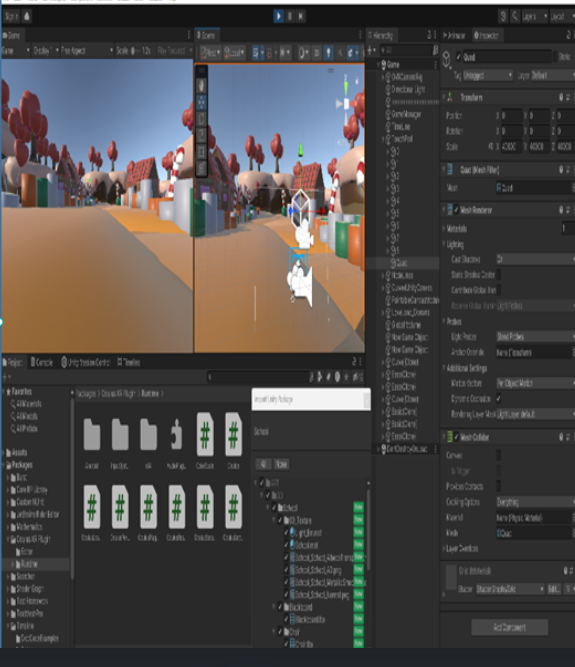Screen dimensions: 575x667
Task: Open the CardboardXR script file icon
Action: pyautogui.click(x=205, y=436)
